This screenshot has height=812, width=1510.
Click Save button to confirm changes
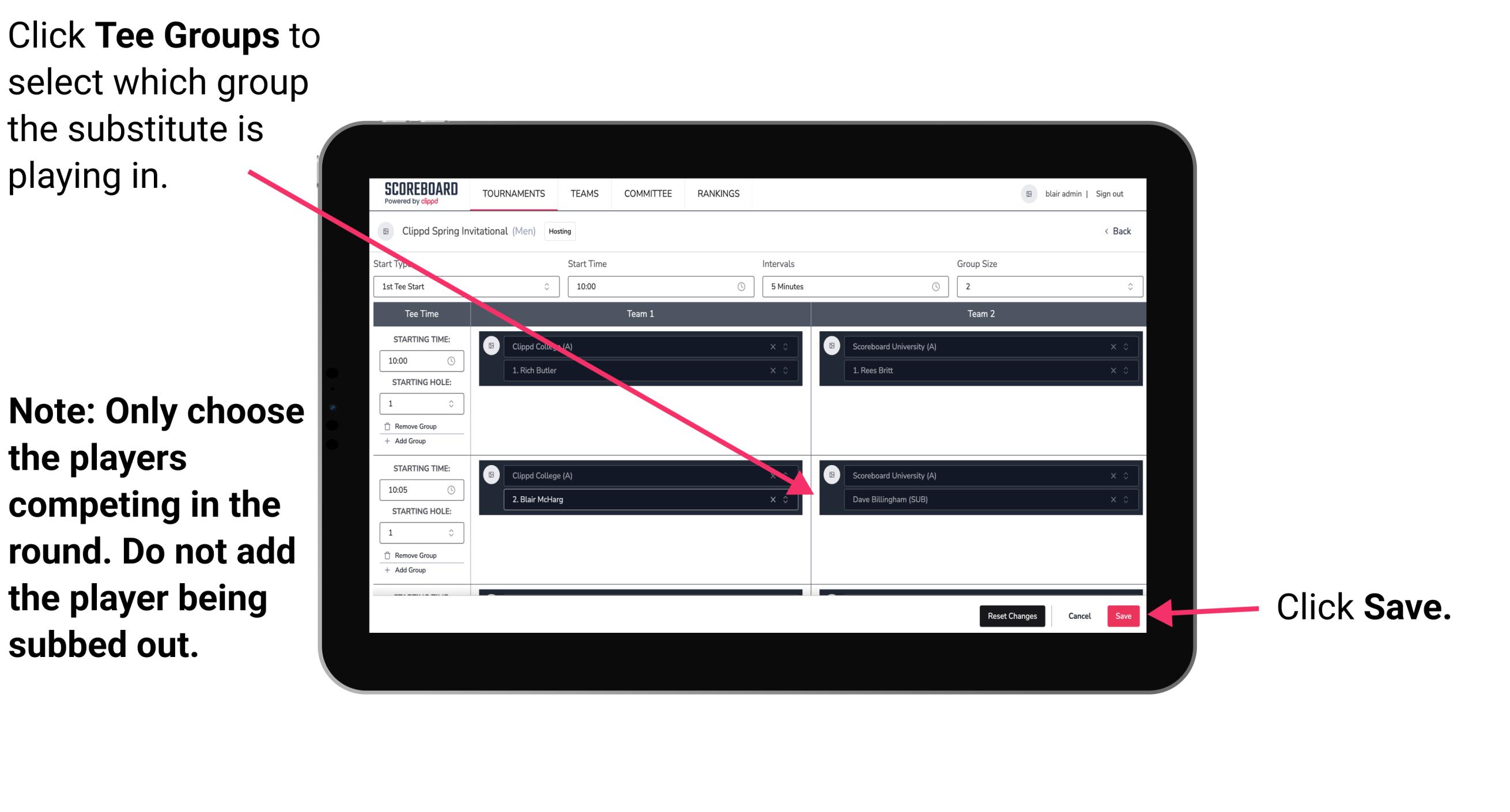1123,614
